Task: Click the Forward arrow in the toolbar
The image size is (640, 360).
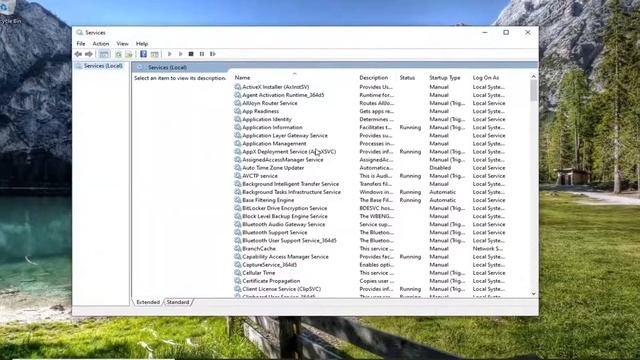Action: point(89,54)
